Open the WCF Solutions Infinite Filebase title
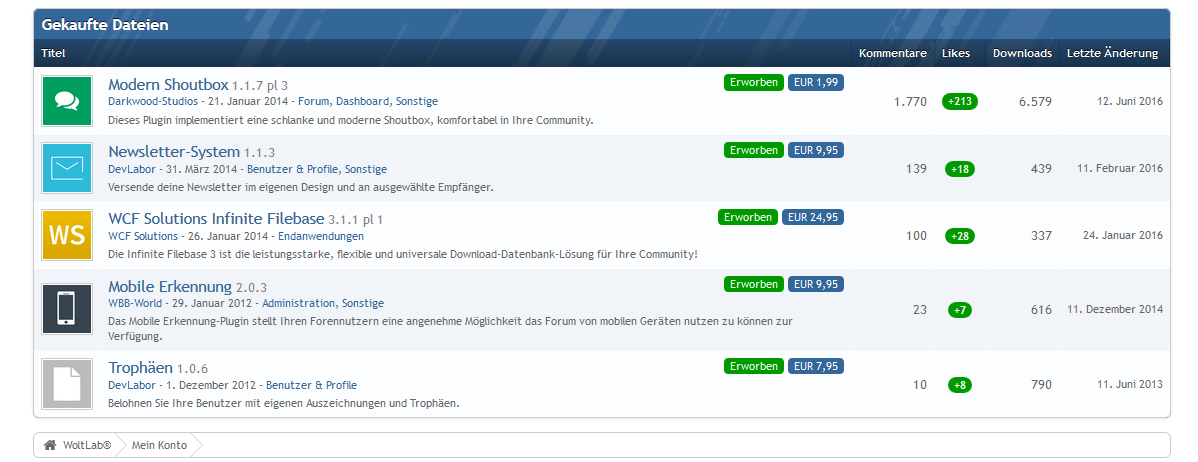 [x=216, y=218]
